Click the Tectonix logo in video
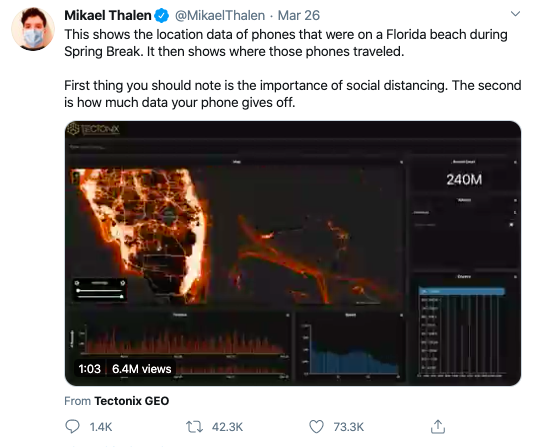Viewport: 533px width, 447px height. click(x=93, y=129)
